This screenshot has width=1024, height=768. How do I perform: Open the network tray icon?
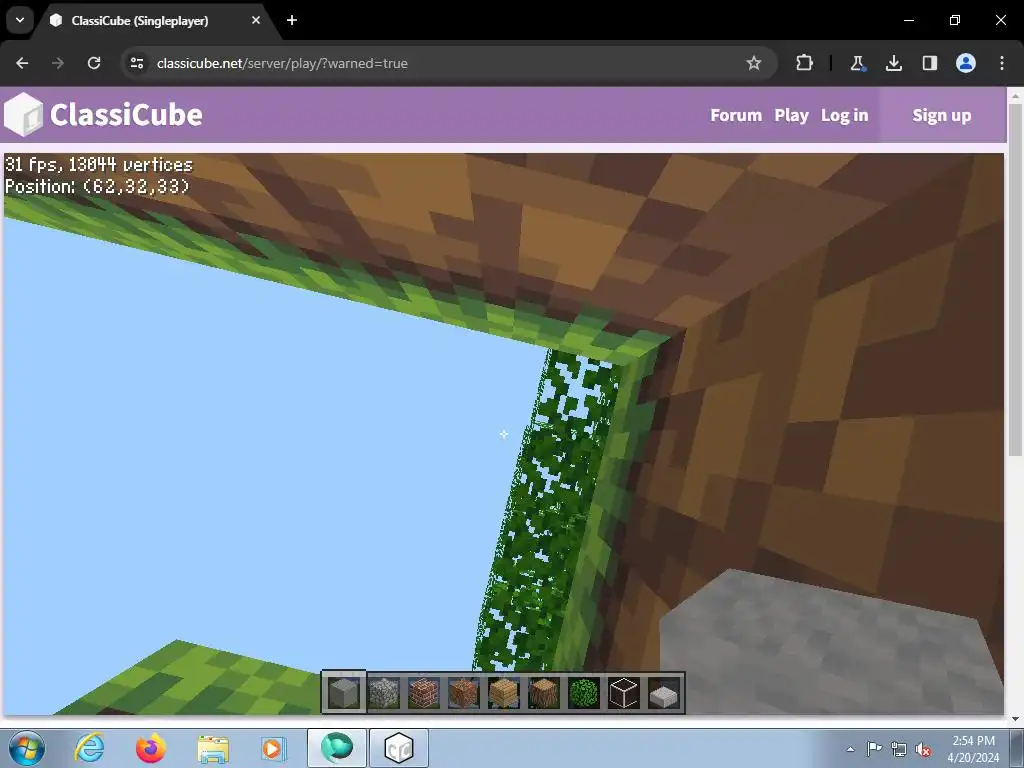coord(899,749)
